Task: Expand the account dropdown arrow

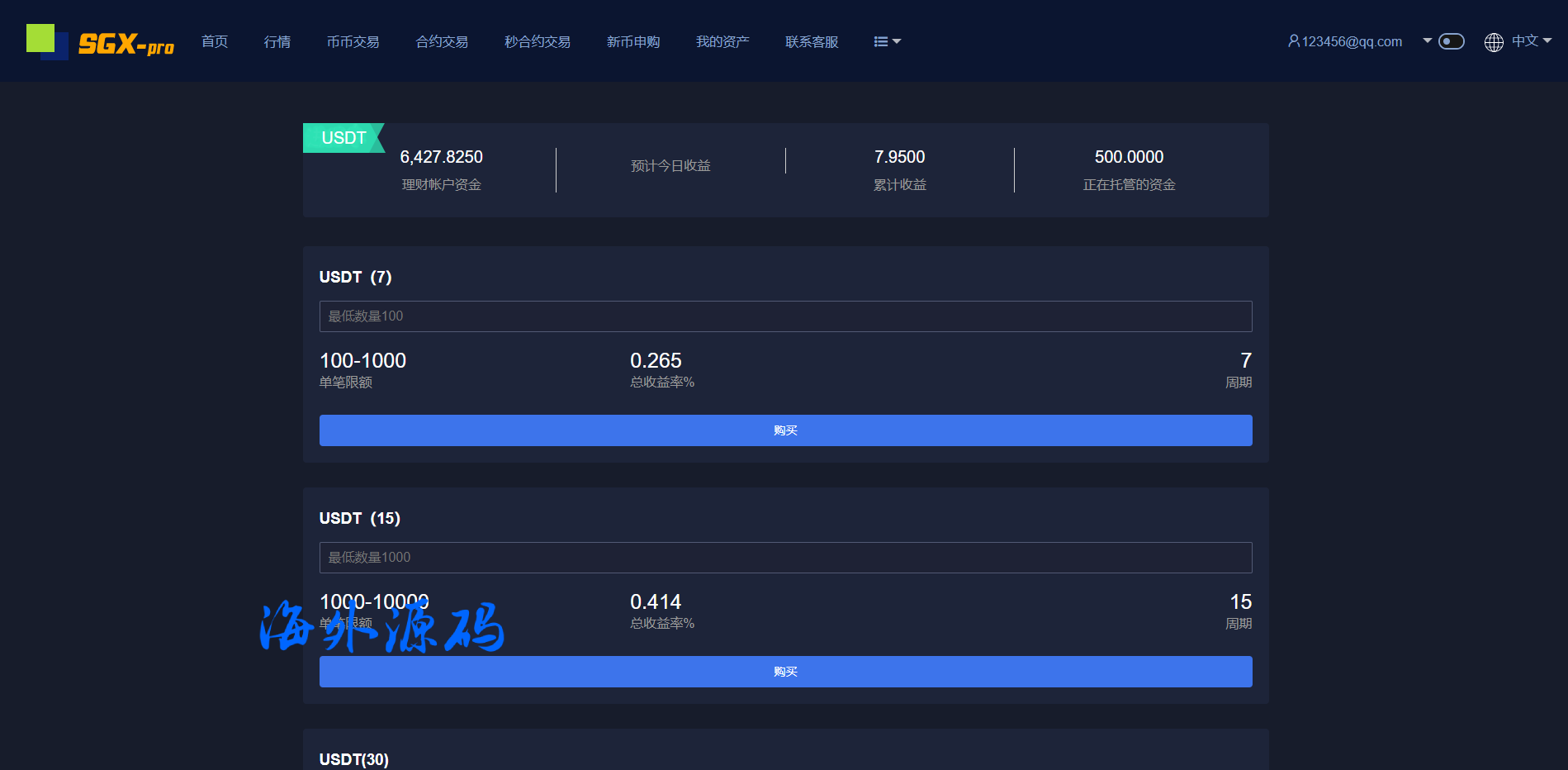Action: pyautogui.click(x=1427, y=40)
